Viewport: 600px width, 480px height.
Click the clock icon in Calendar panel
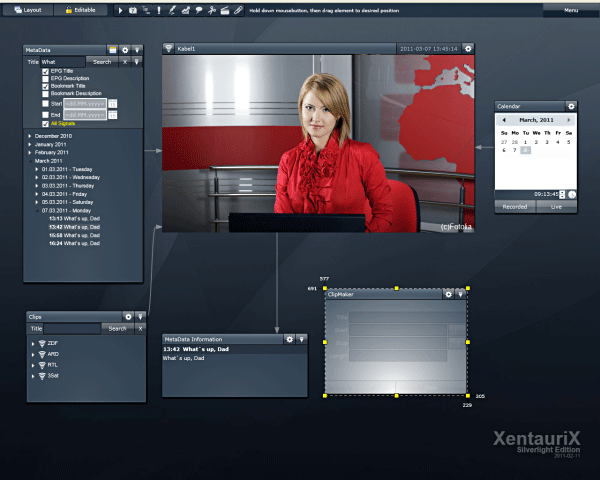click(571, 194)
